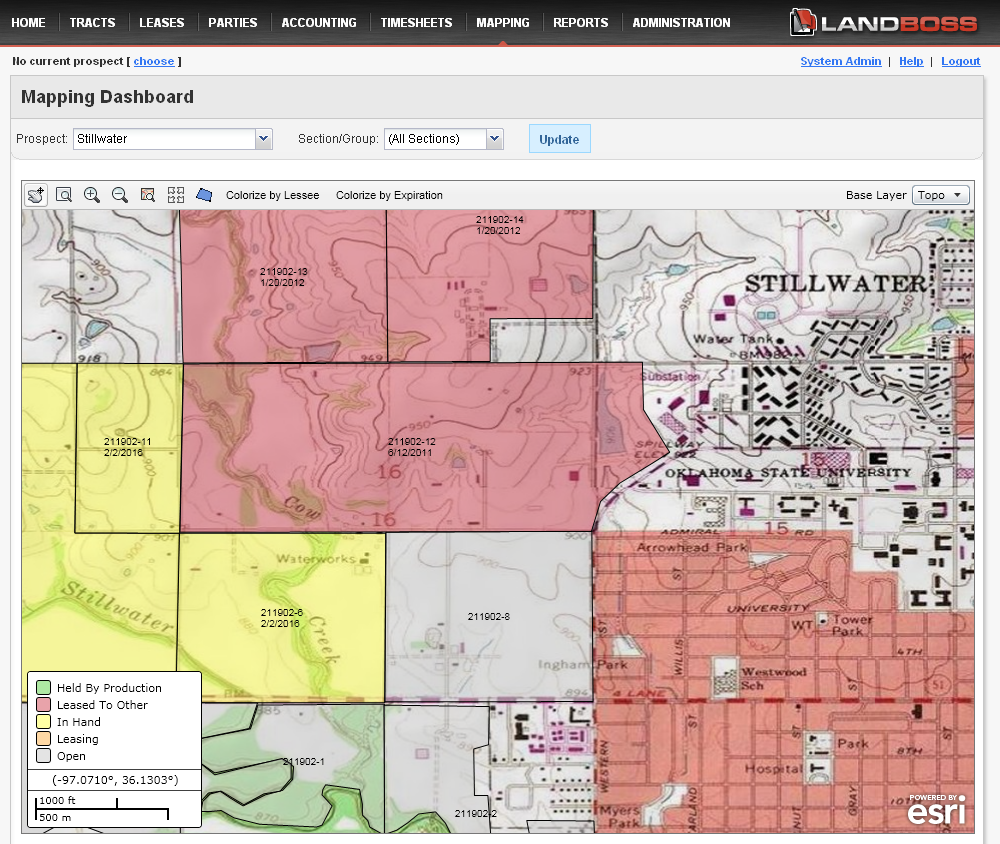Activate the zoom-to-rectangle tool
This screenshot has width=1000, height=844.
pos(64,195)
